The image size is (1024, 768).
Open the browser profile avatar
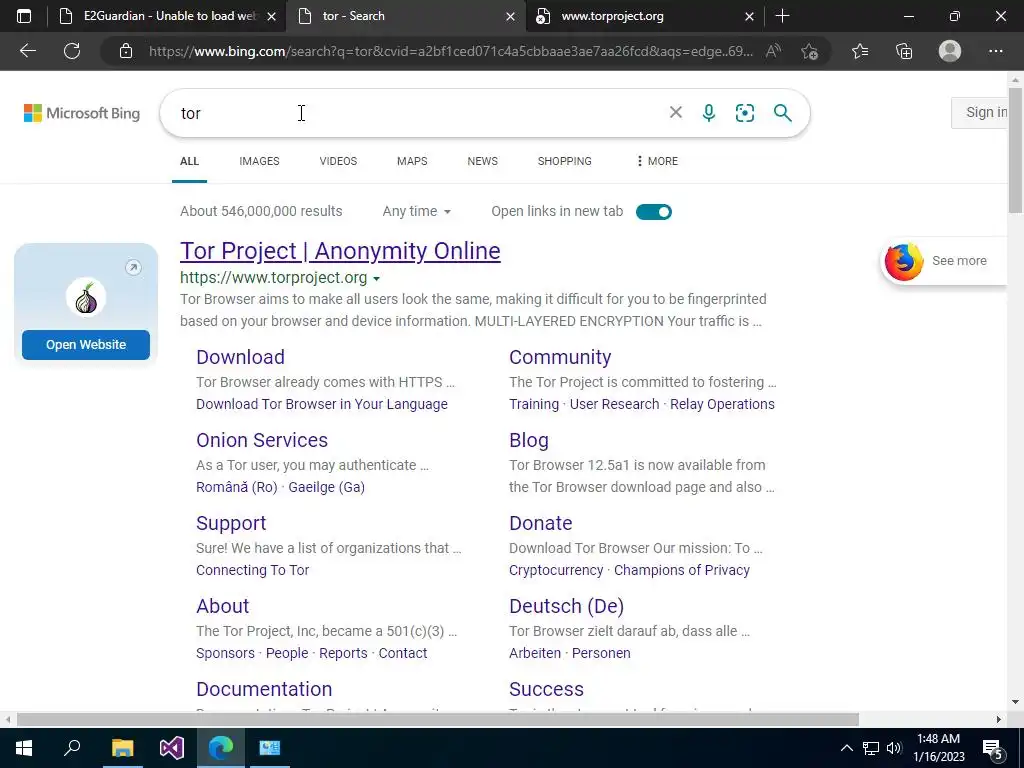click(950, 51)
